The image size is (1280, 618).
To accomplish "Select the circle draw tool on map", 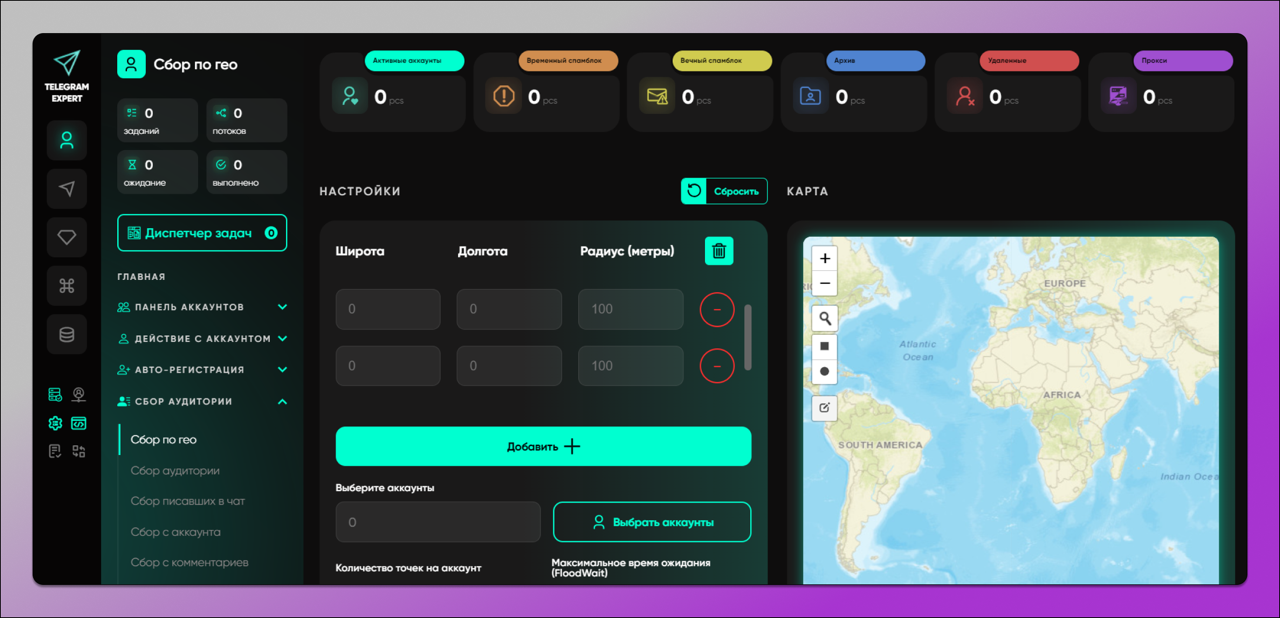I will [x=824, y=372].
